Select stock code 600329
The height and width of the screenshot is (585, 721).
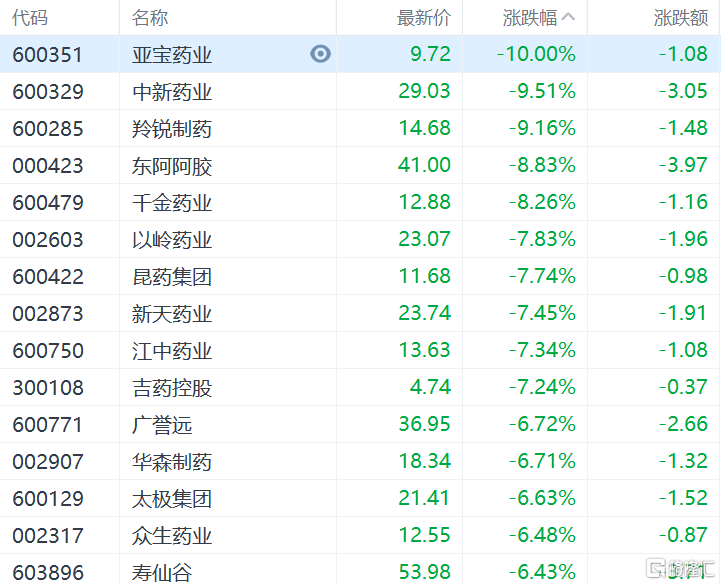tap(48, 92)
